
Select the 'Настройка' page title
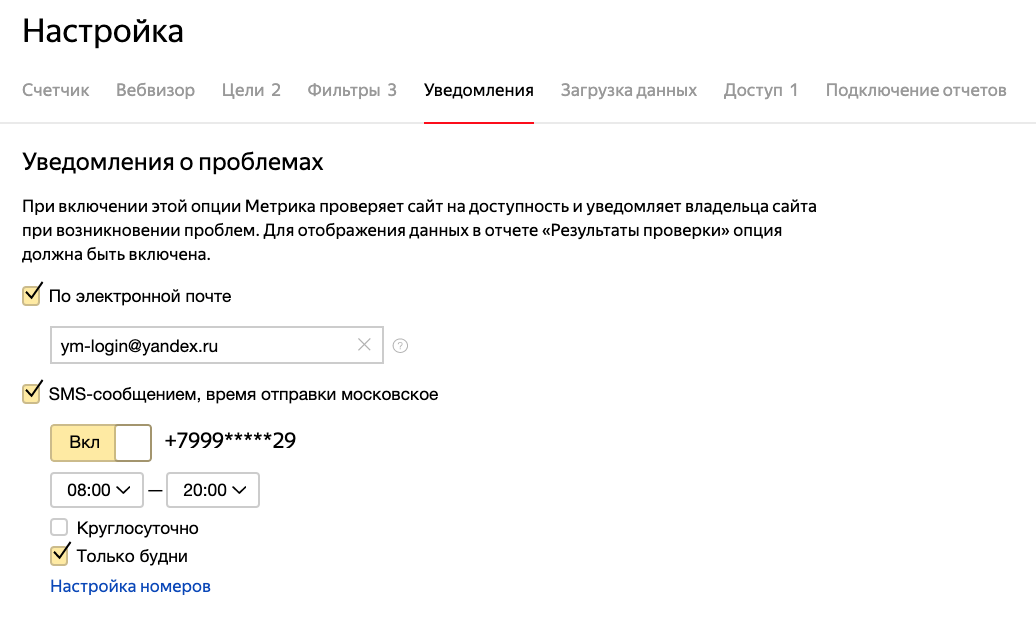pyautogui.click(x=103, y=31)
